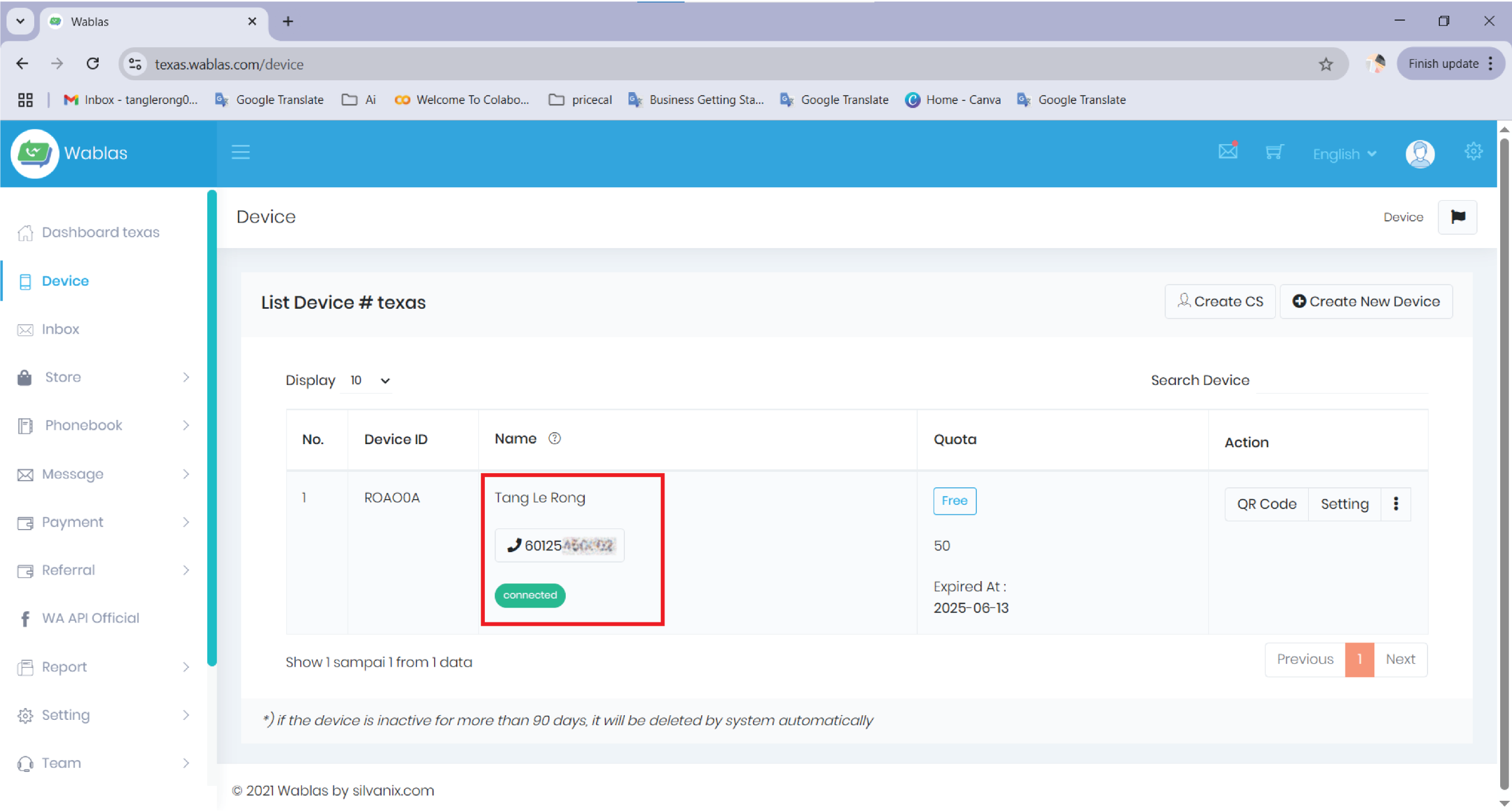Image resolution: width=1512 pixels, height=812 pixels.
Task: Go forward in browser history
Action: point(57,63)
